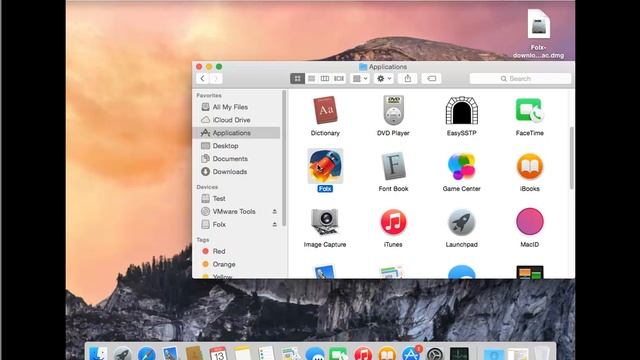Switch to list view
640x360 pixels.
[x=311, y=78]
